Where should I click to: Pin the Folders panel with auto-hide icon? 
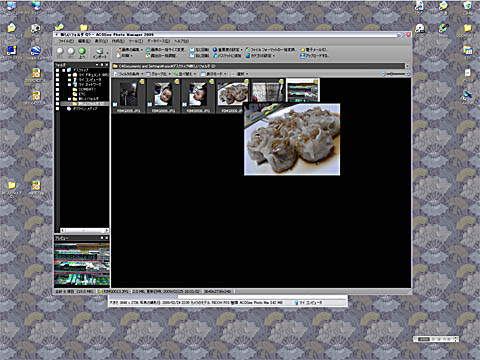pos(102,65)
